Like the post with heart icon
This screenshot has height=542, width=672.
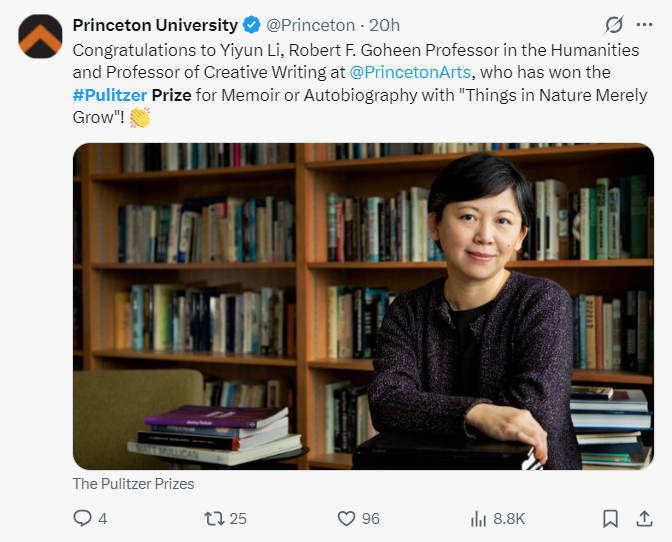point(346,518)
